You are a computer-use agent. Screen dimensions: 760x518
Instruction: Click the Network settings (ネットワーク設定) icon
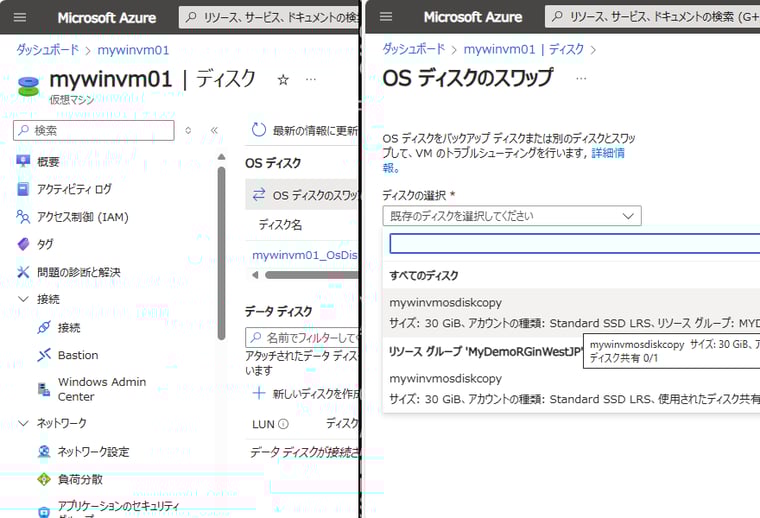tap(44, 452)
